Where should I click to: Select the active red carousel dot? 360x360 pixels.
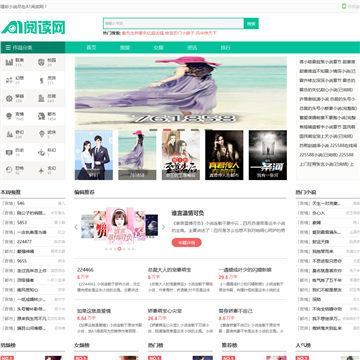(119, 249)
